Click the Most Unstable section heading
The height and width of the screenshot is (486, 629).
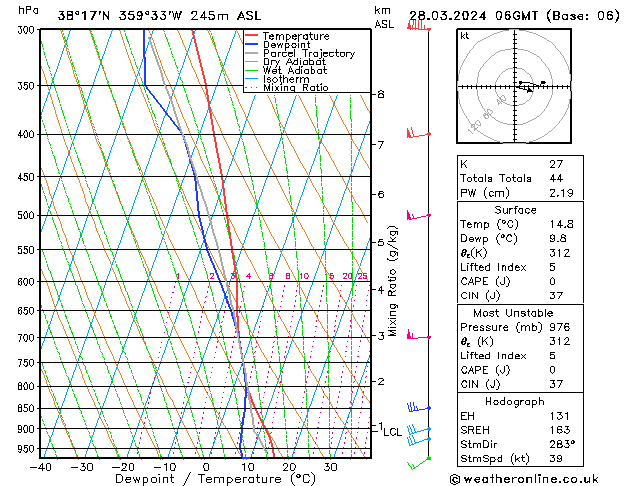pos(513,313)
